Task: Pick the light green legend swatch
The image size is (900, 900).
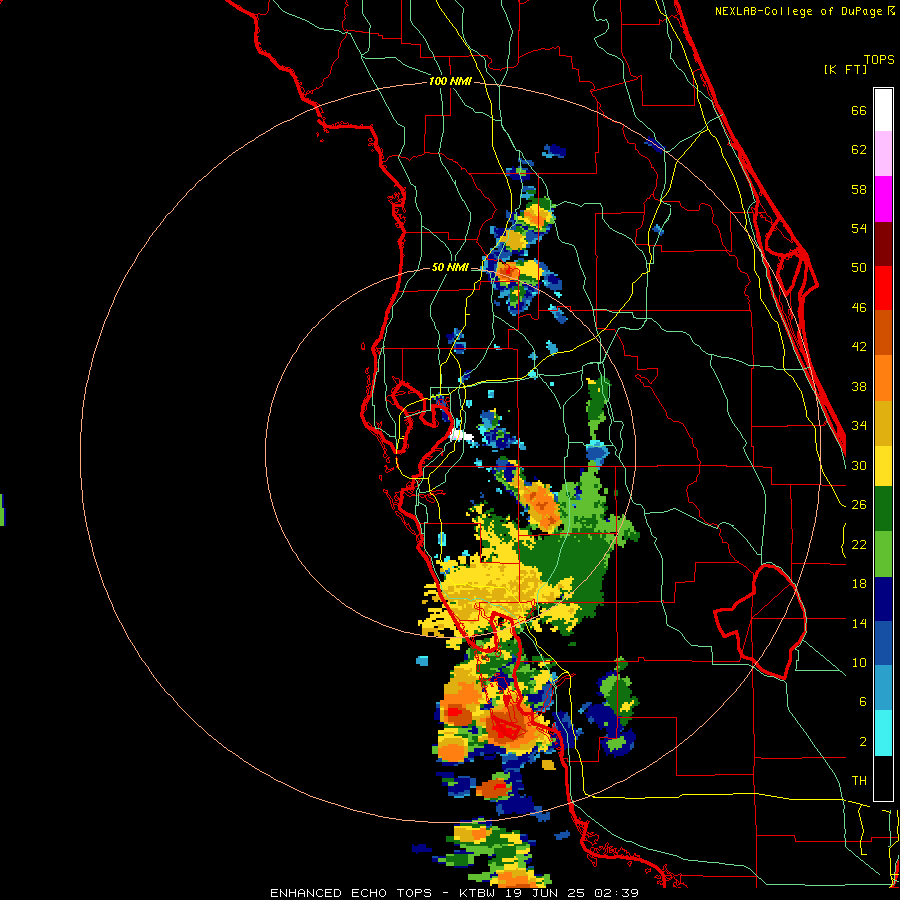Action: 883,554
